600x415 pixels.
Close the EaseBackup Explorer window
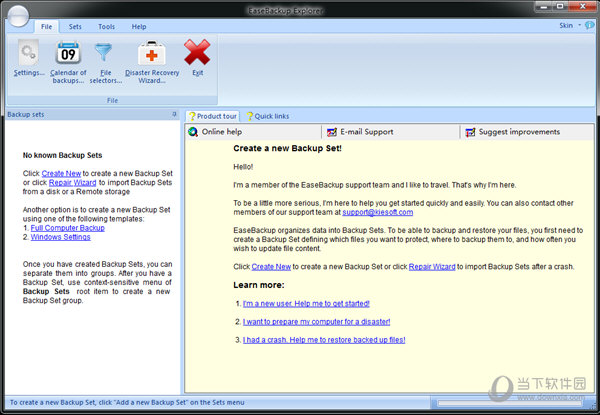(x=583, y=7)
